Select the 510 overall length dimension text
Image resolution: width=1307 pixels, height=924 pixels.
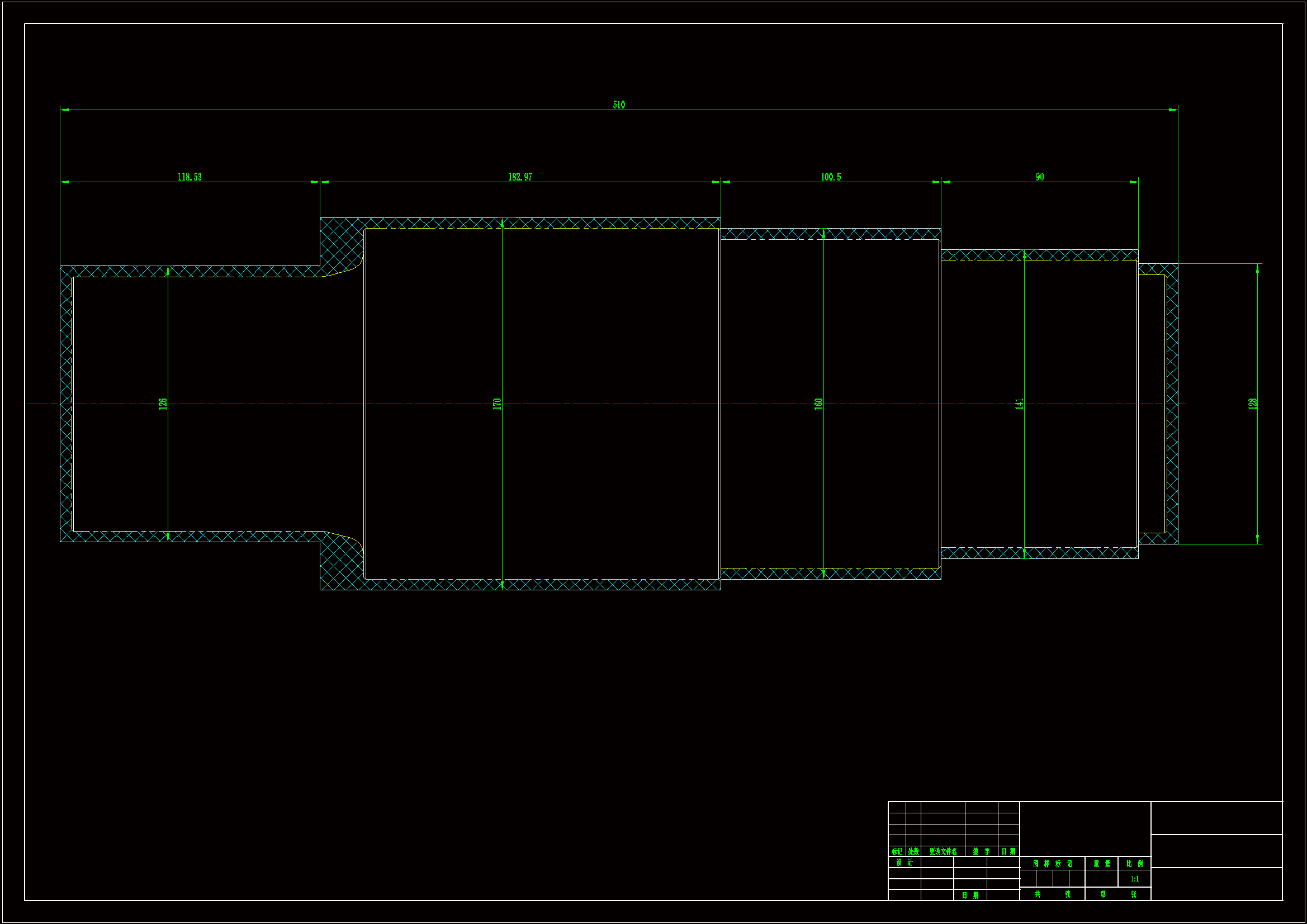pos(619,105)
